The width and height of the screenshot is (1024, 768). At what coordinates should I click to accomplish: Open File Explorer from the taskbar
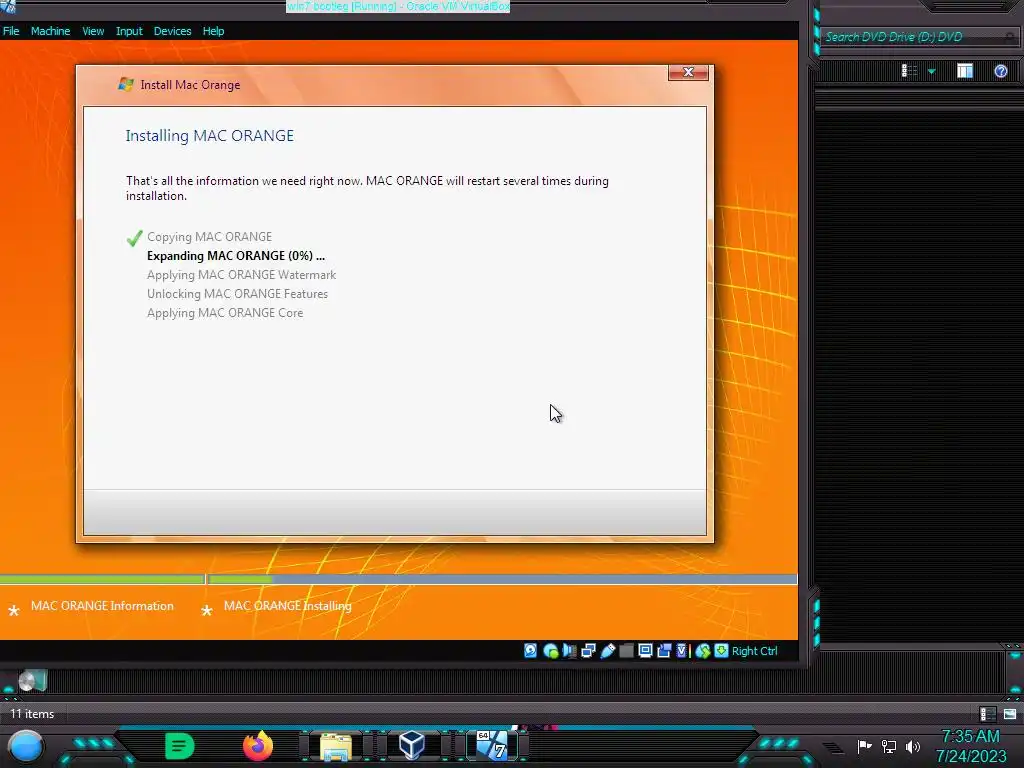click(336, 746)
